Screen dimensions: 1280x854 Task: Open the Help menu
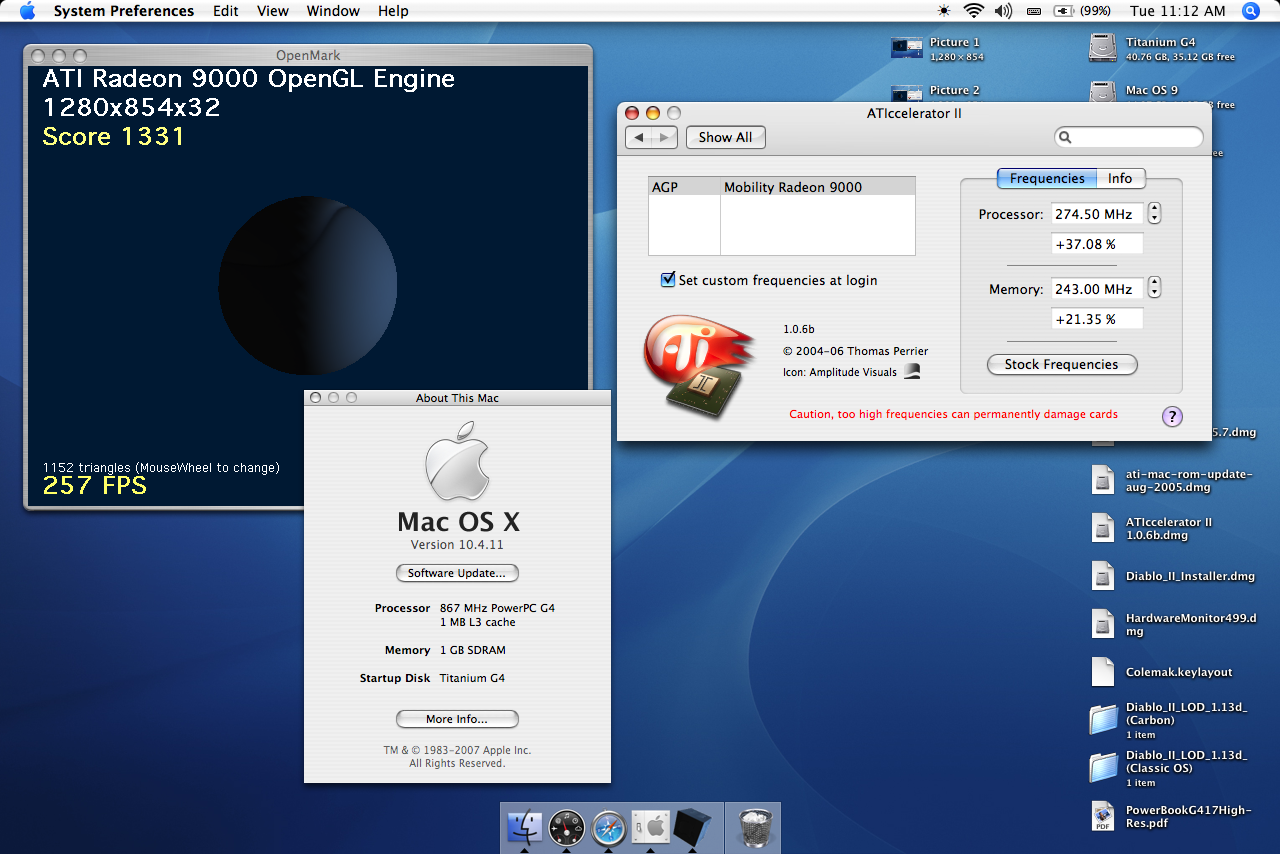tap(393, 11)
